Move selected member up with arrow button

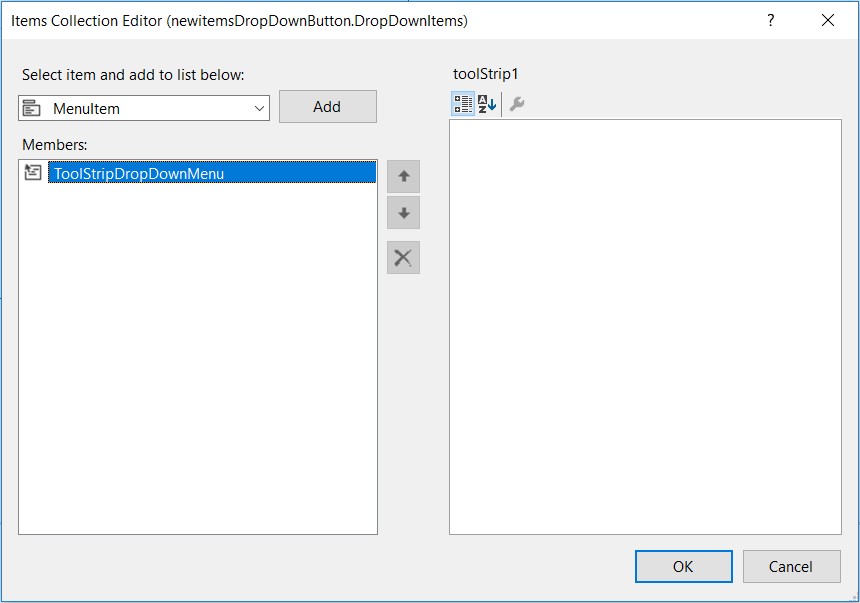coord(403,177)
